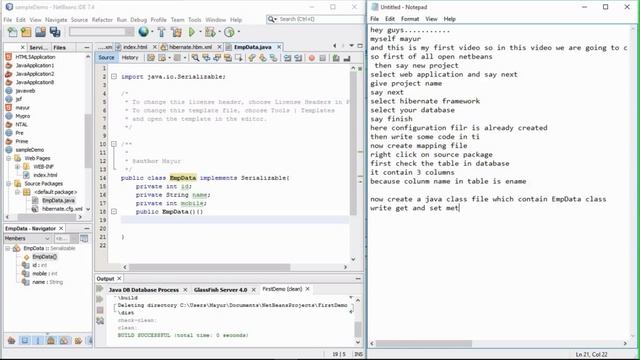Click the Stop Macro Recording square icon
The width and height of the screenshot is (640, 360).
pyautogui.click(x=322, y=58)
